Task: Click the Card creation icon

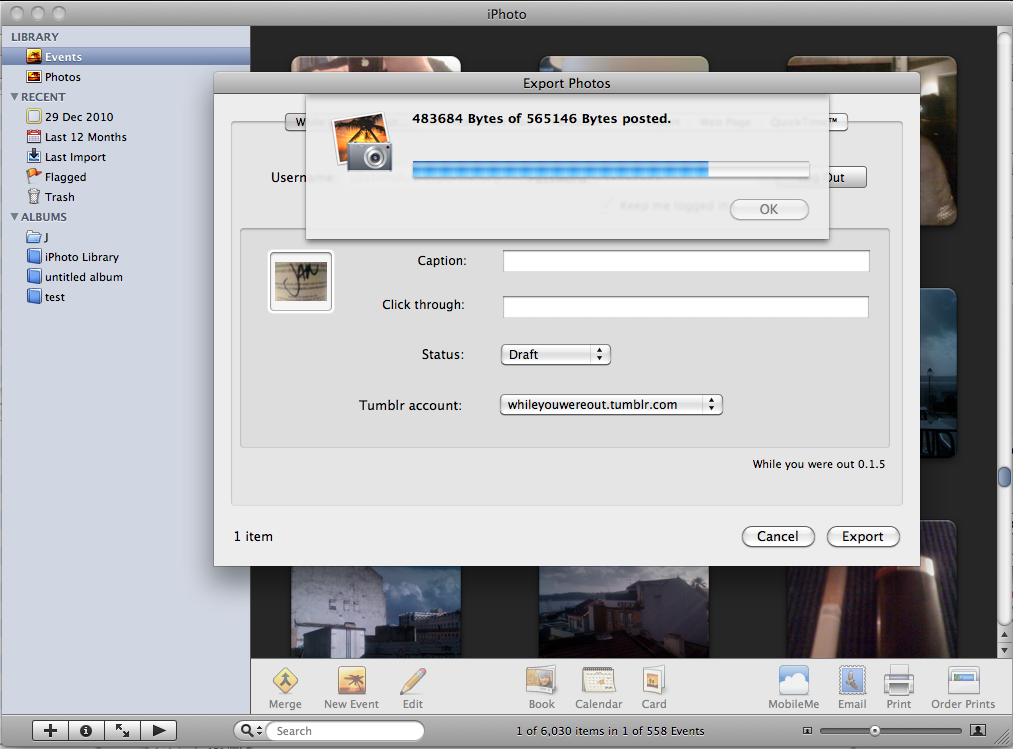Action: coord(653,687)
